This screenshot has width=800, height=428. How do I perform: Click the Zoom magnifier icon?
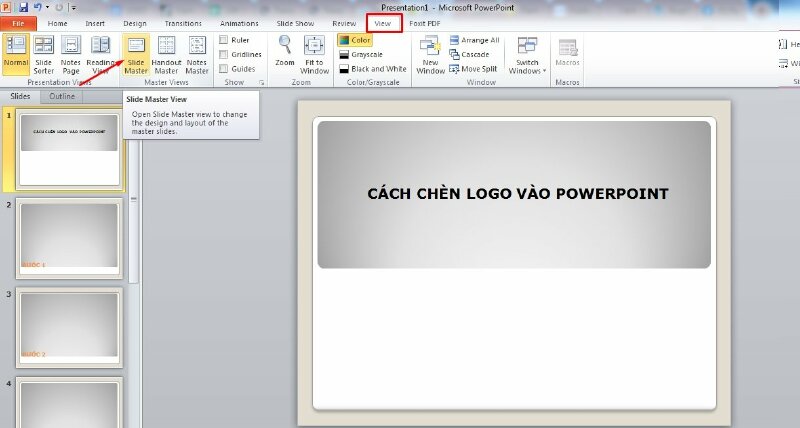coord(285,45)
